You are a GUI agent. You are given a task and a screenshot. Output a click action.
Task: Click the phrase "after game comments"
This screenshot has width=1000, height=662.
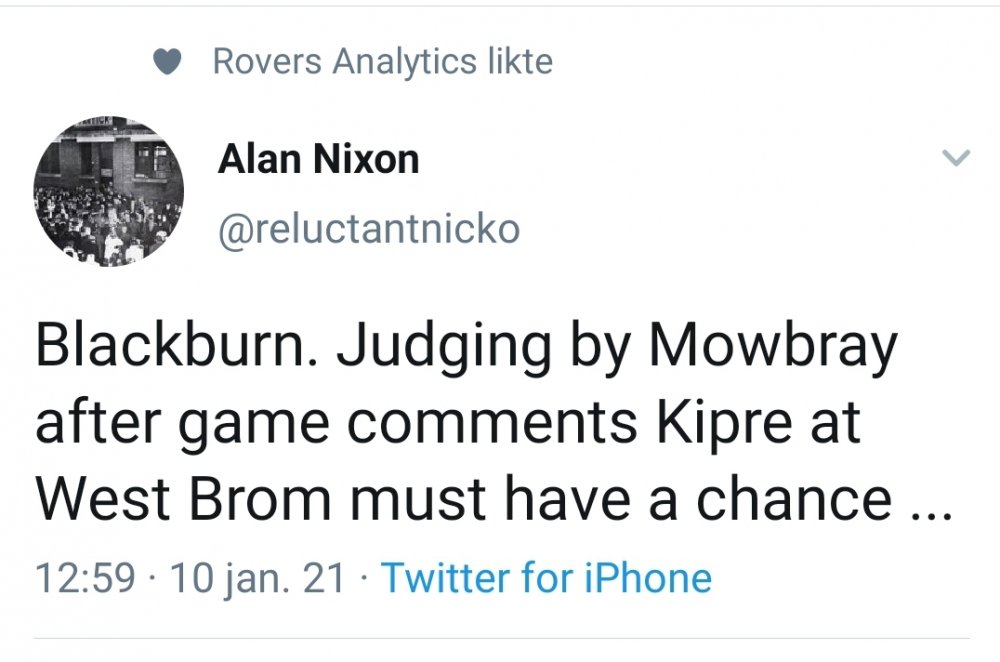(336, 423)
